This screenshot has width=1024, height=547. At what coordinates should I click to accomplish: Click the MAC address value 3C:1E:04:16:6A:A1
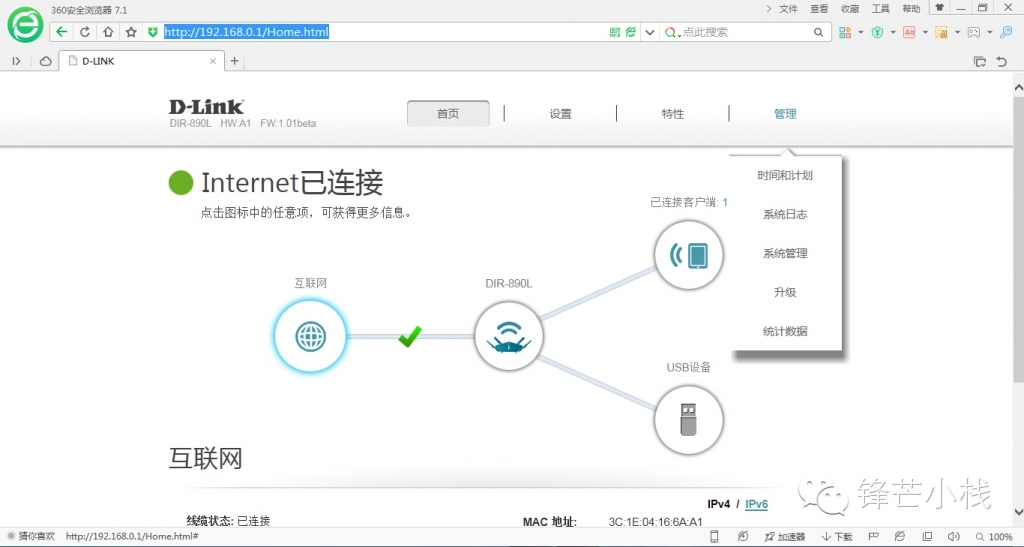(655, 522)
